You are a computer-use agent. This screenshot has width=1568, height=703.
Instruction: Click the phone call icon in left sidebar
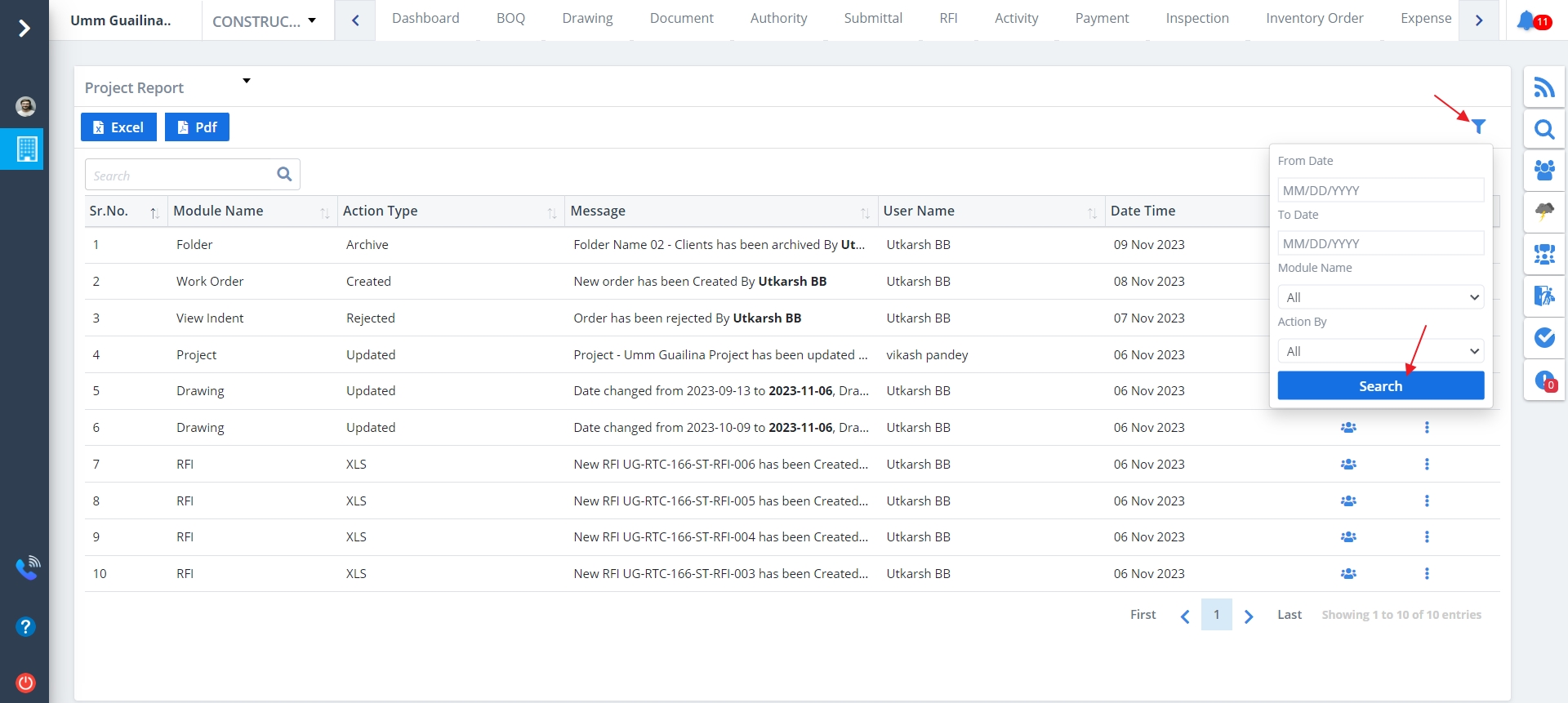point(27,567)
